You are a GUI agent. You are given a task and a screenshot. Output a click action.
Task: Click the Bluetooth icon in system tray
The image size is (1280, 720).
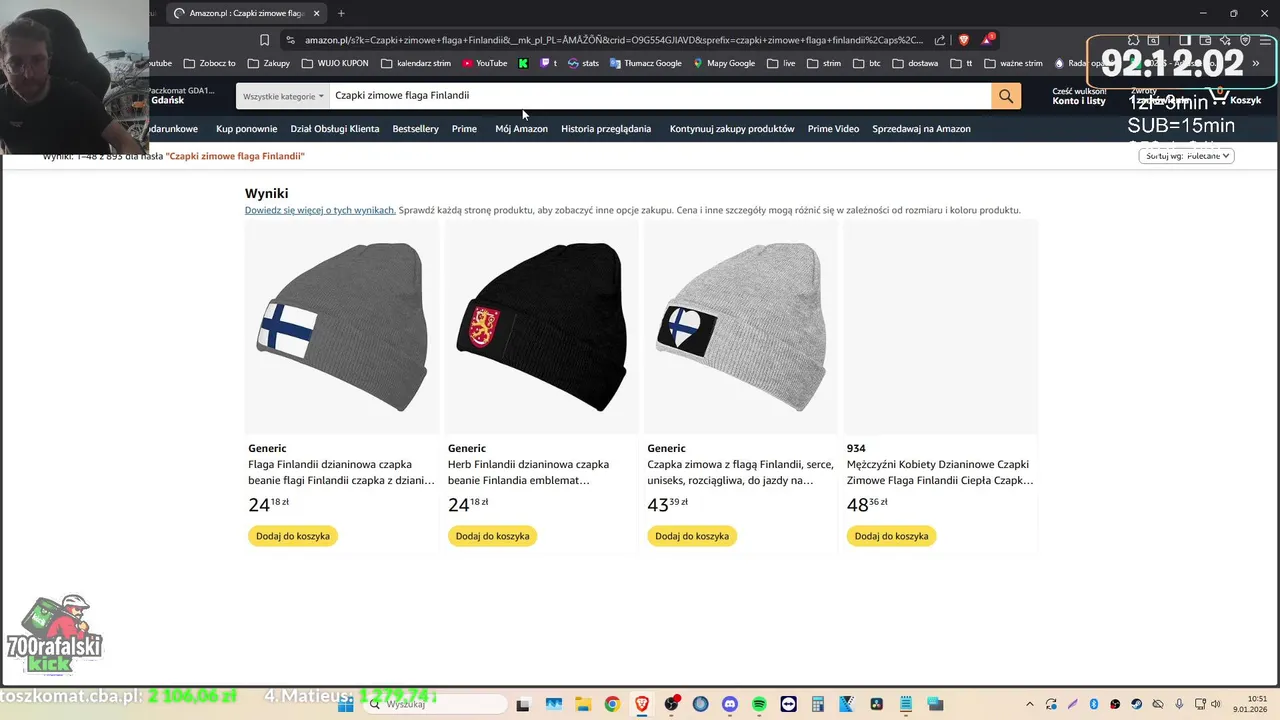[1094, 704]
